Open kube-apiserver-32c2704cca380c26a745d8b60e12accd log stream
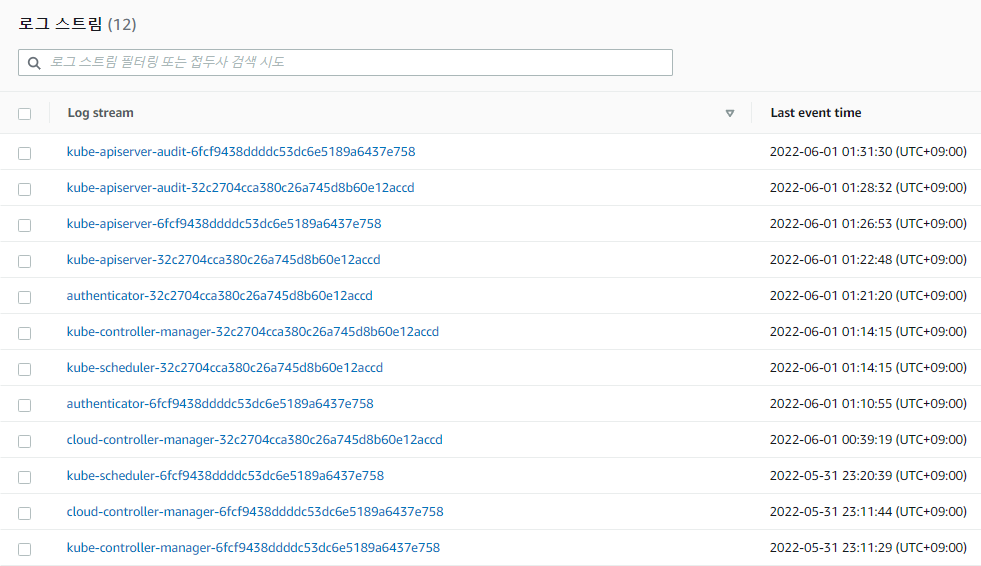Image resolution: width=981 pixels, height=566 pixels. point(223,260)
